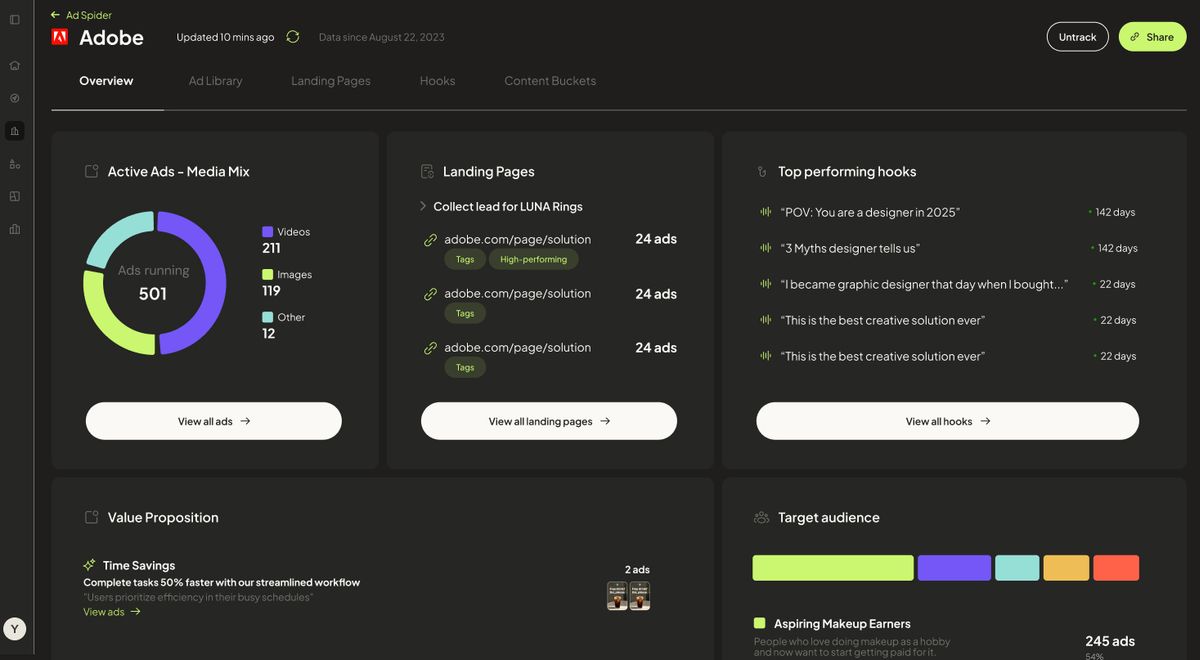The height and width of the screenshot is (660, 1200).
Task: Open the shapes icon in sidebar
Action: [x=15, y=164]
